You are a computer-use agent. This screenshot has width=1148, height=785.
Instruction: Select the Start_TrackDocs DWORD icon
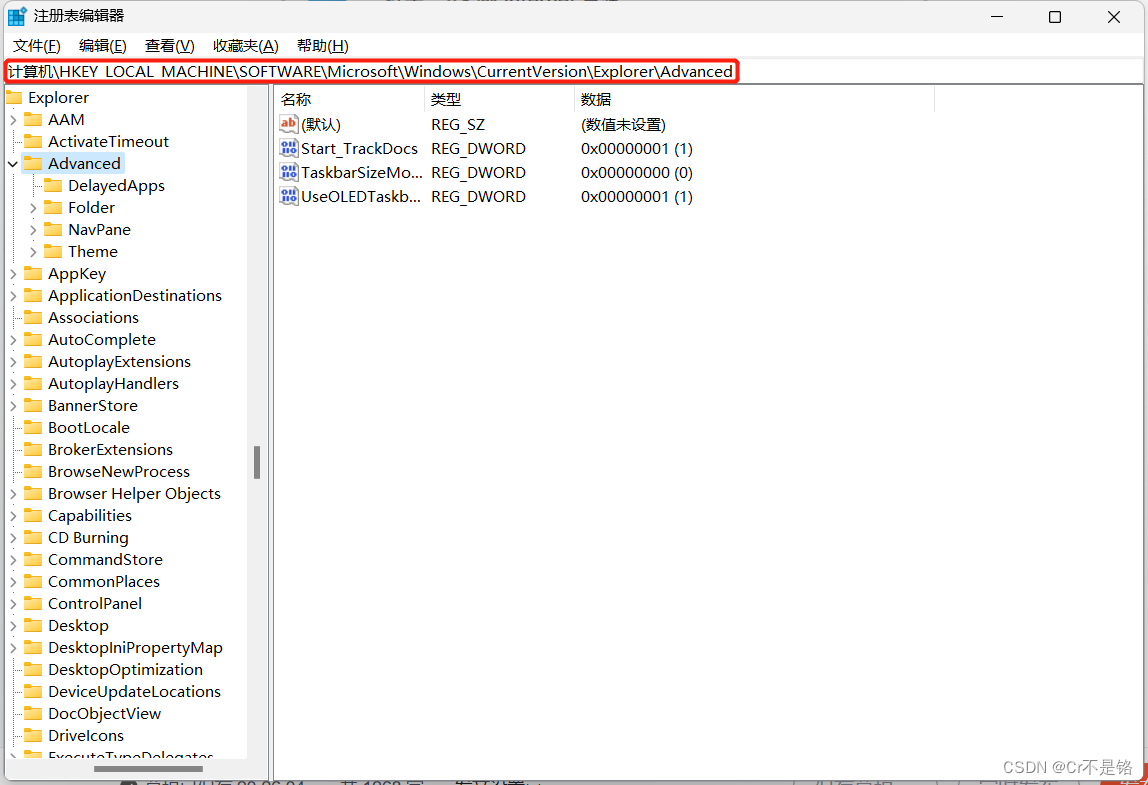288,149
